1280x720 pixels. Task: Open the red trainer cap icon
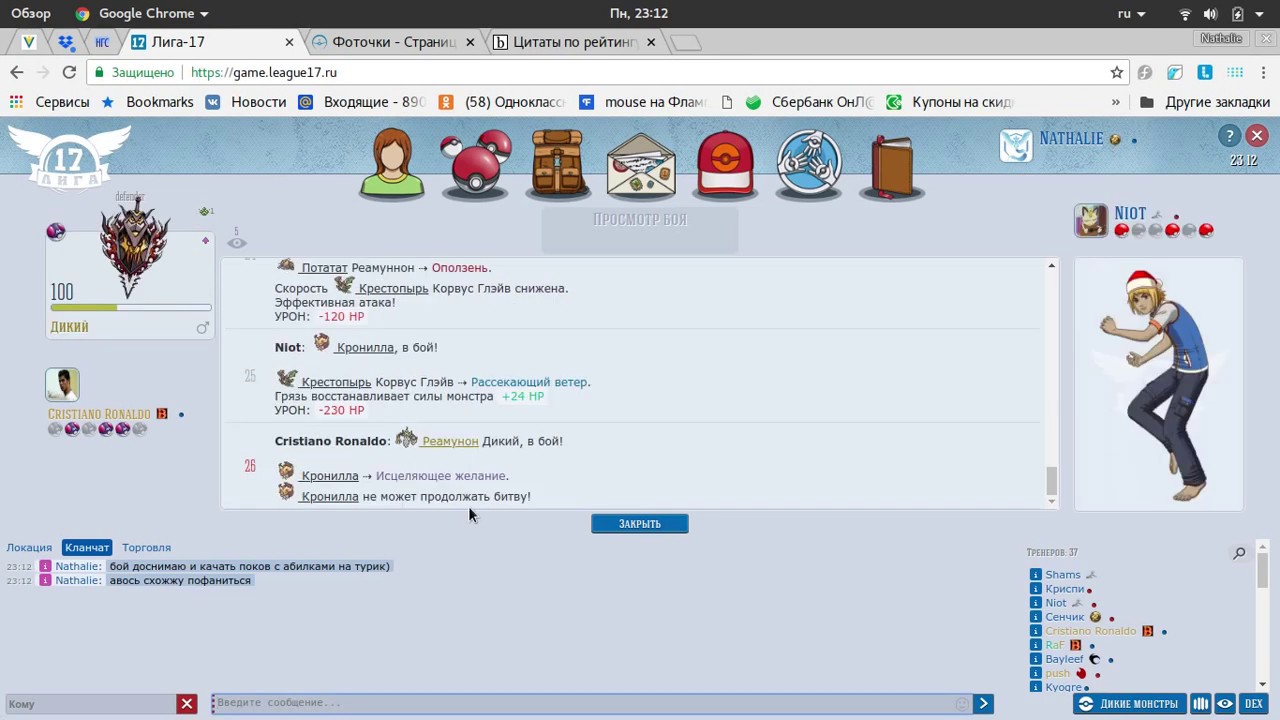click(x=725, y=163)
